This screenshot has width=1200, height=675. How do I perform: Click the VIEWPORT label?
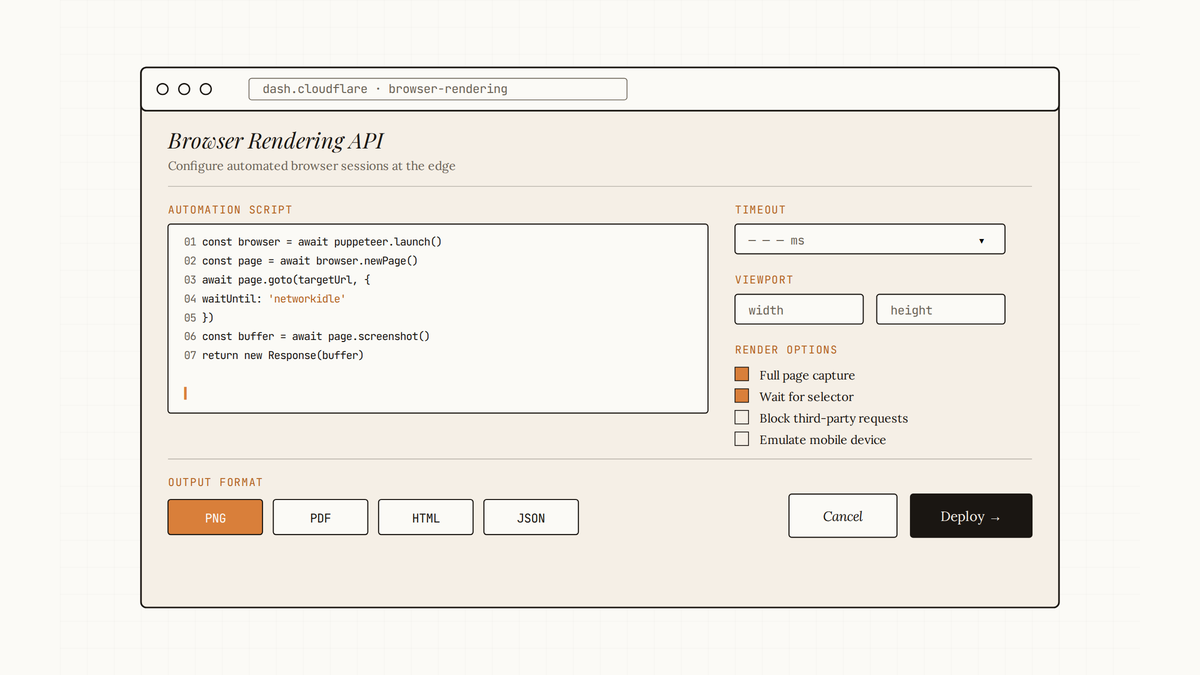764,280
